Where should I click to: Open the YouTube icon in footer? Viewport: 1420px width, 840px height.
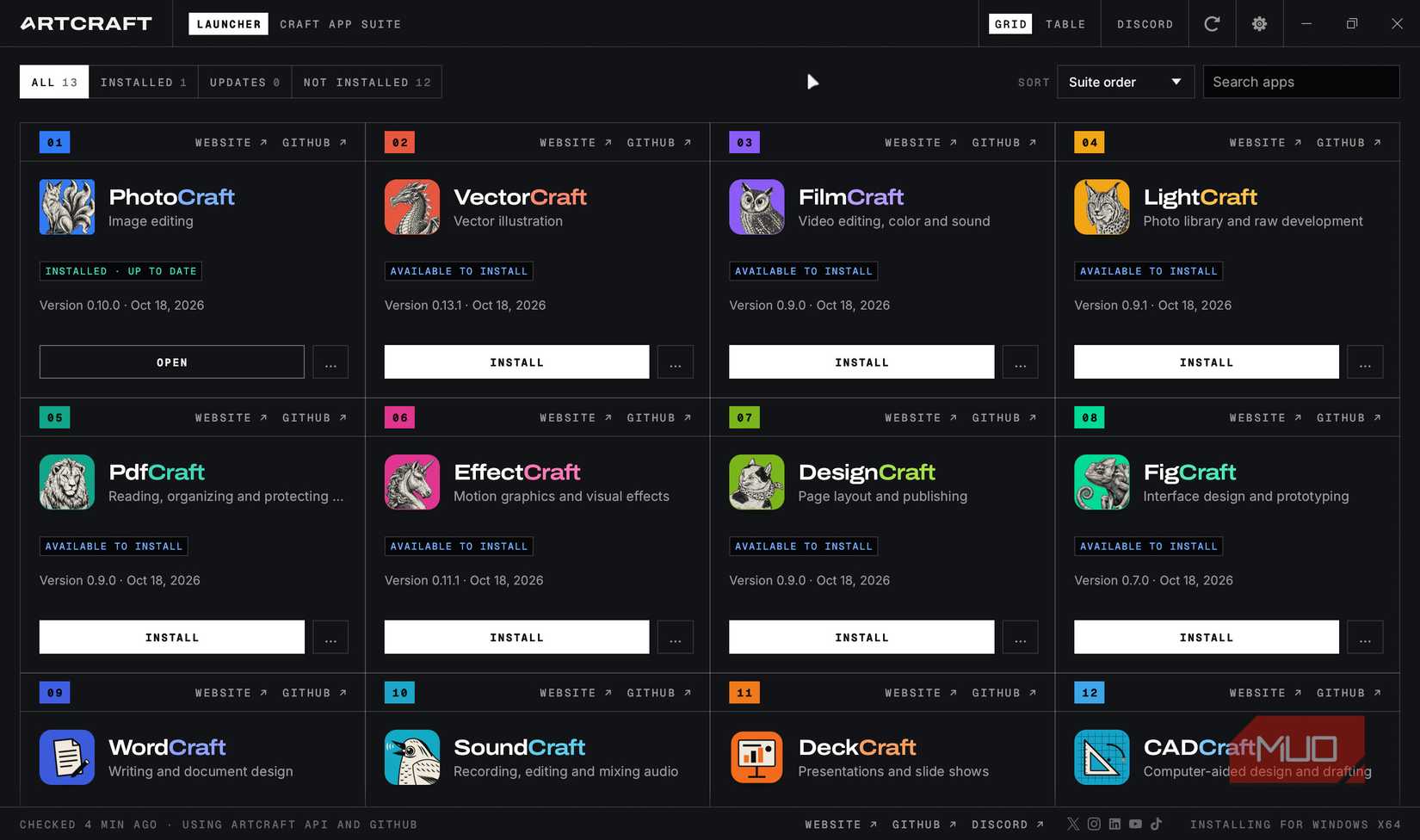1135,824
